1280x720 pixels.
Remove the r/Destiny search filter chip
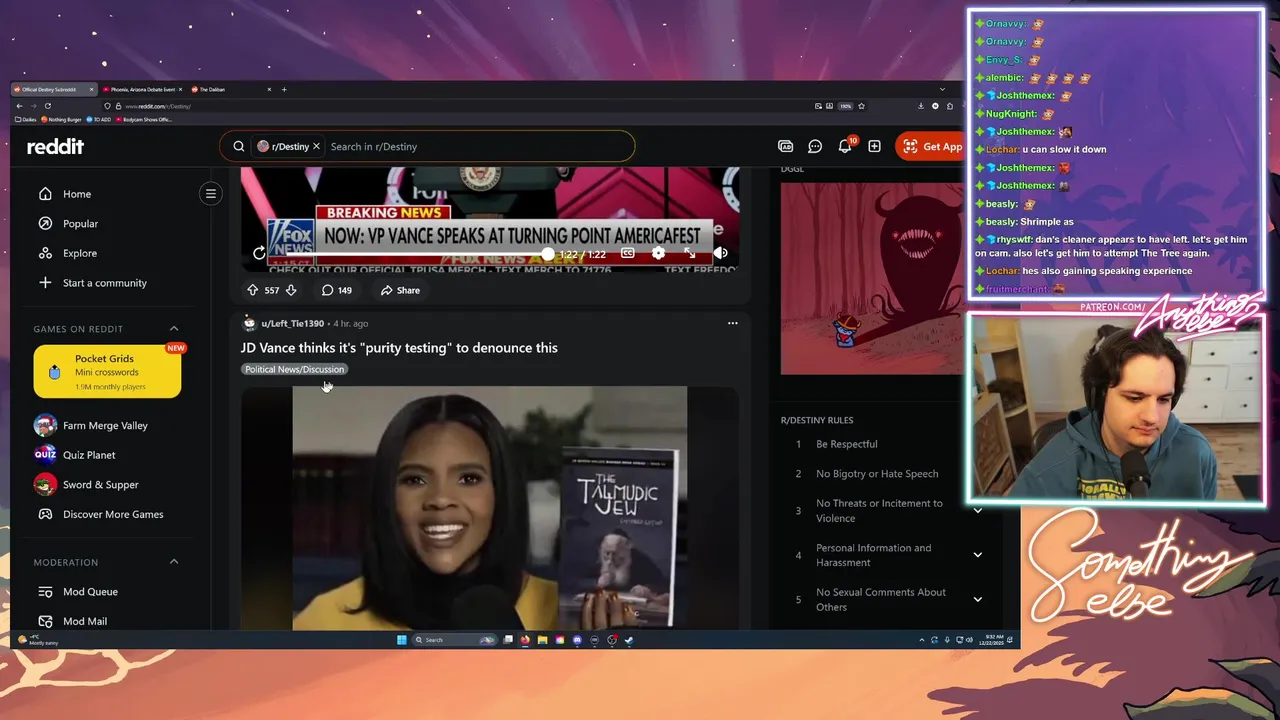click(316, 146)
